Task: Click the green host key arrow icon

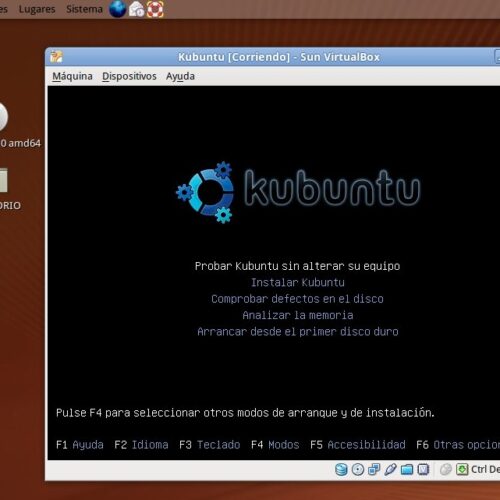Action: click(x=462, y=469)
